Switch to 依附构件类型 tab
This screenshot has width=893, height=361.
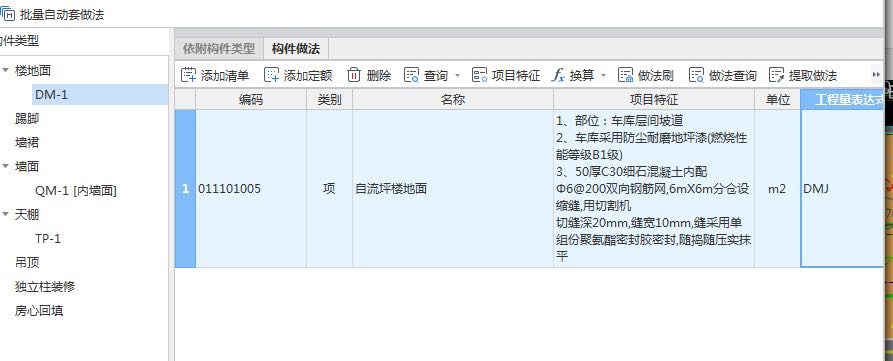219,48
